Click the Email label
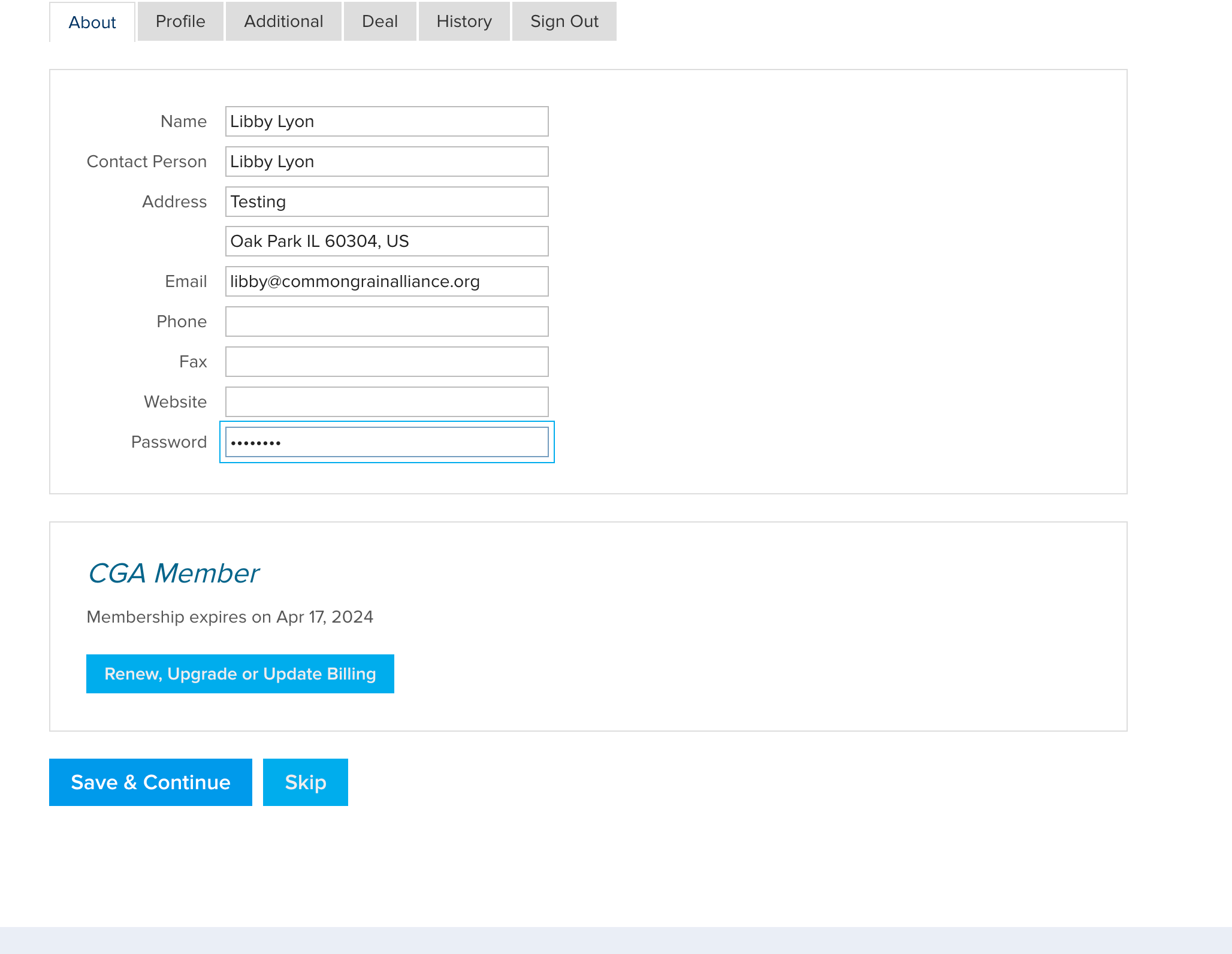This screenshot has width=1232, height=954. [186, 282]
